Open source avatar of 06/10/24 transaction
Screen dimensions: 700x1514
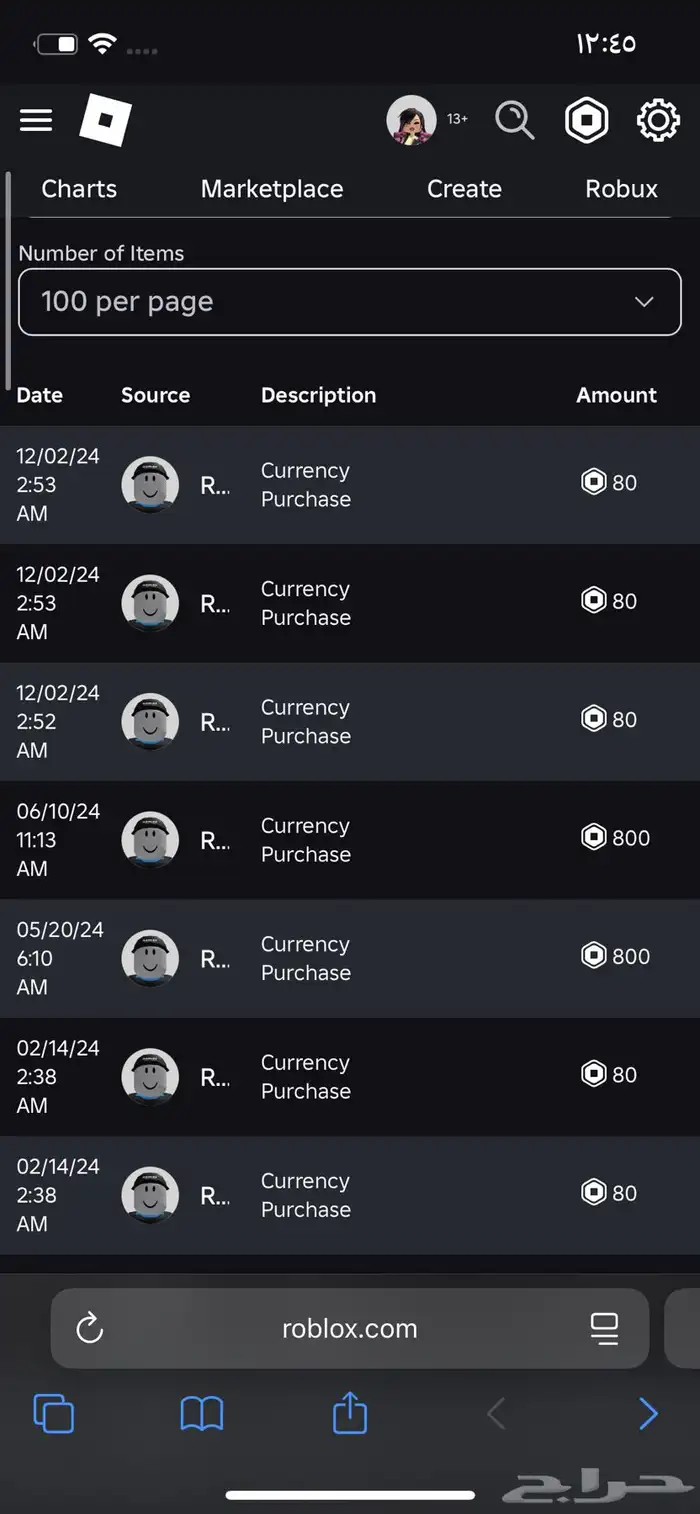pyautogui.click(x=150, y=840)
